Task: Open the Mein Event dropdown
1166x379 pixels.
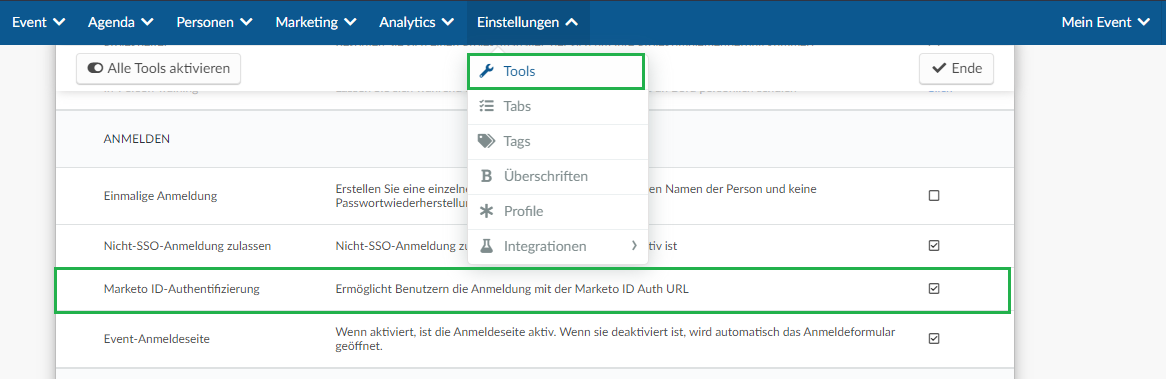Action: click(1106, 22)
